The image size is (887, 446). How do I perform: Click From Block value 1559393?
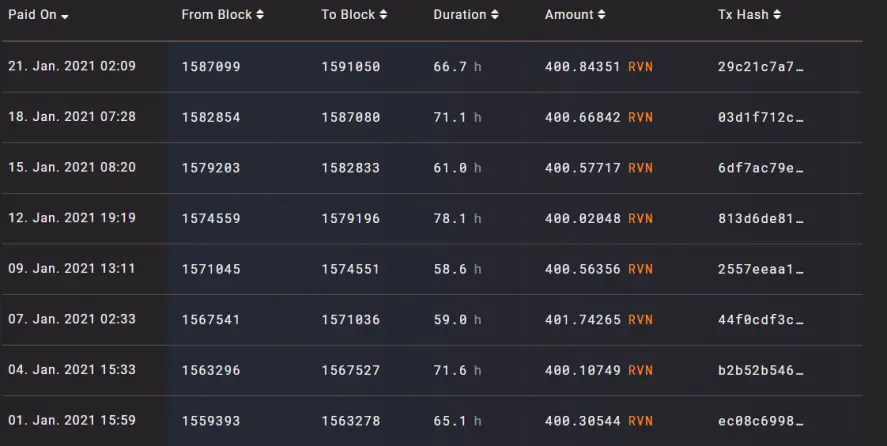pos(211,421)
